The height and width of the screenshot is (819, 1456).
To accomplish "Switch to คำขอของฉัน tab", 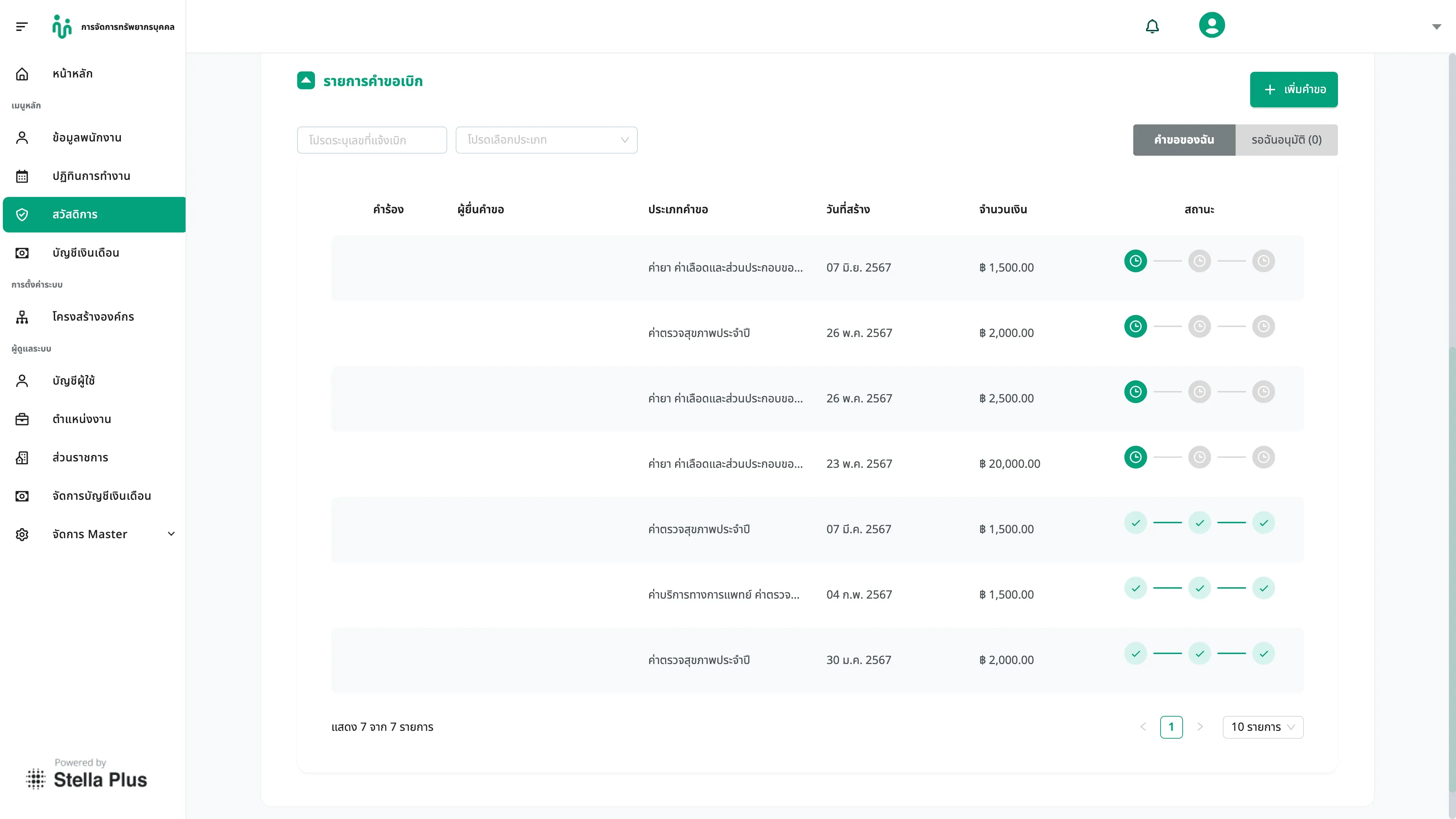I will point(1184,140).
